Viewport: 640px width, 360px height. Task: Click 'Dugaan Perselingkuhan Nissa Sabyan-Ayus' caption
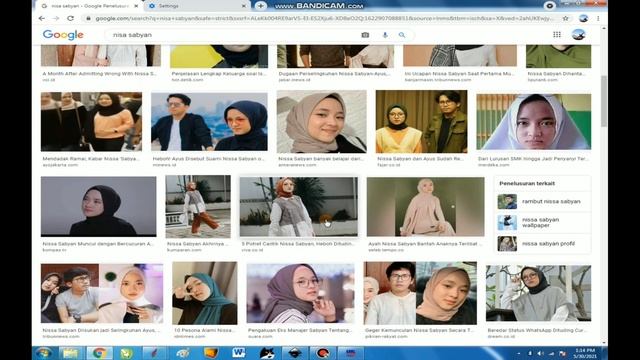334,73
